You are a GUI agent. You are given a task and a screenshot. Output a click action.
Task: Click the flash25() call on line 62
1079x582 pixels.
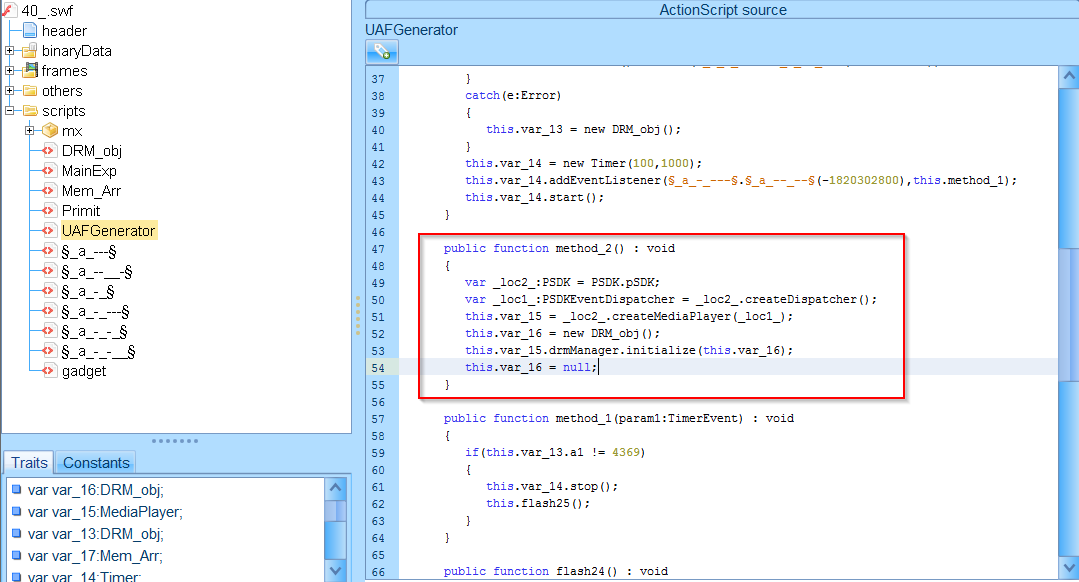pos(555,504)
